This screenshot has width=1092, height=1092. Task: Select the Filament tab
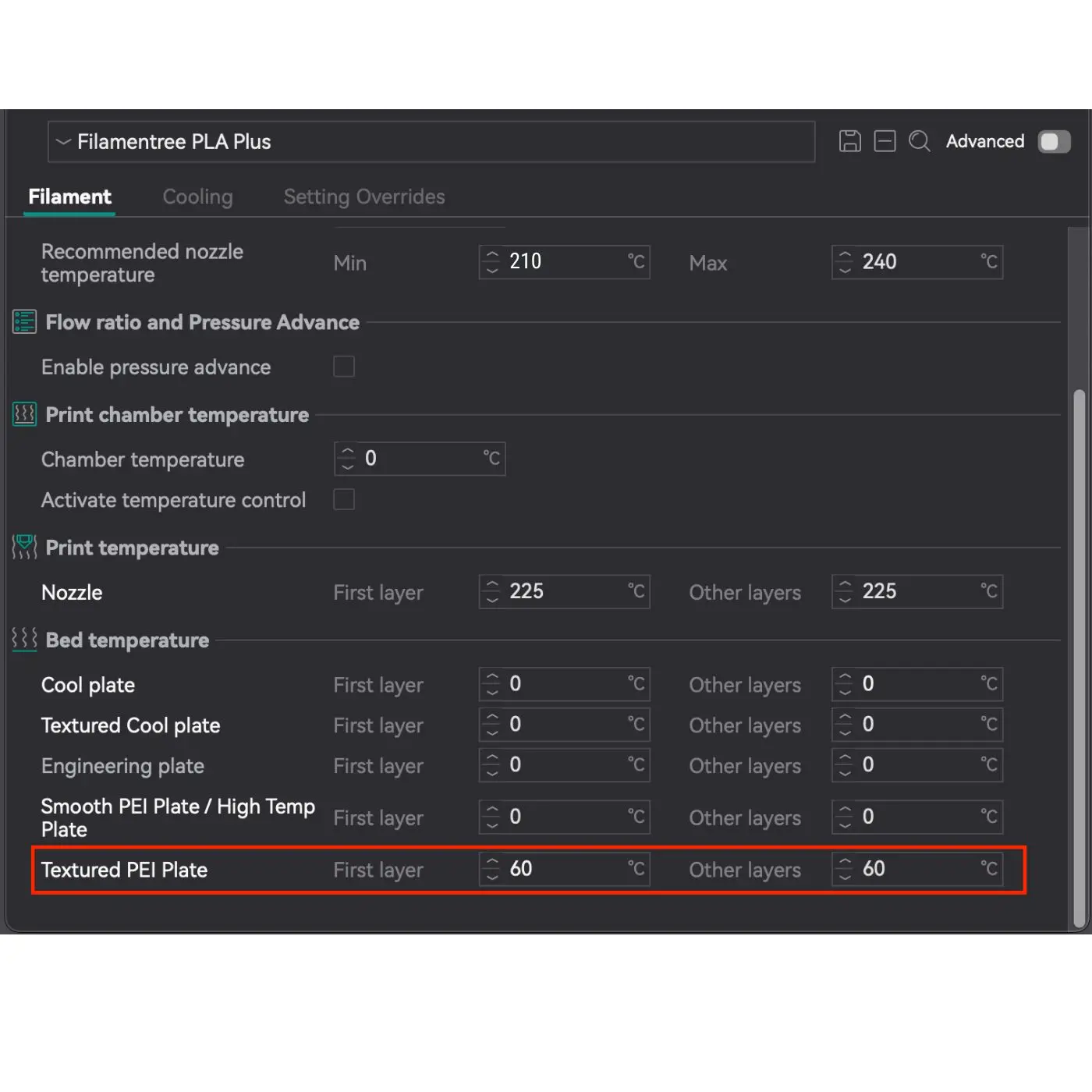coord(69,197)
